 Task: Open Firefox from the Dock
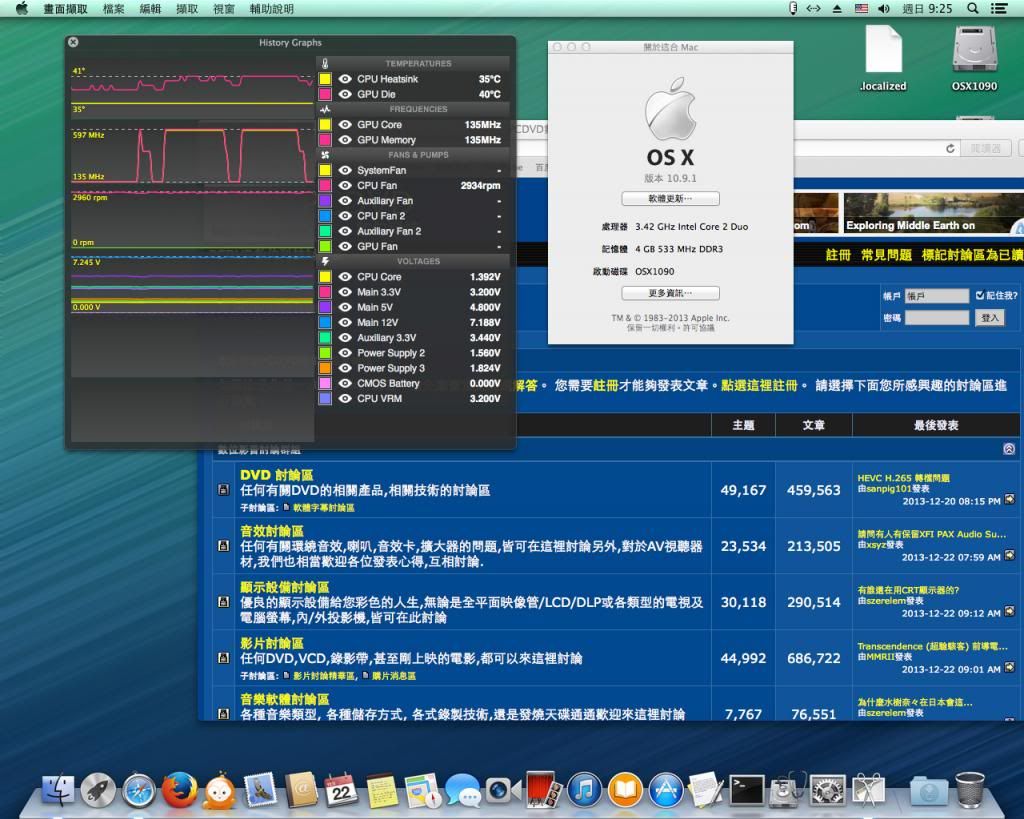click(x=180, y=789)
